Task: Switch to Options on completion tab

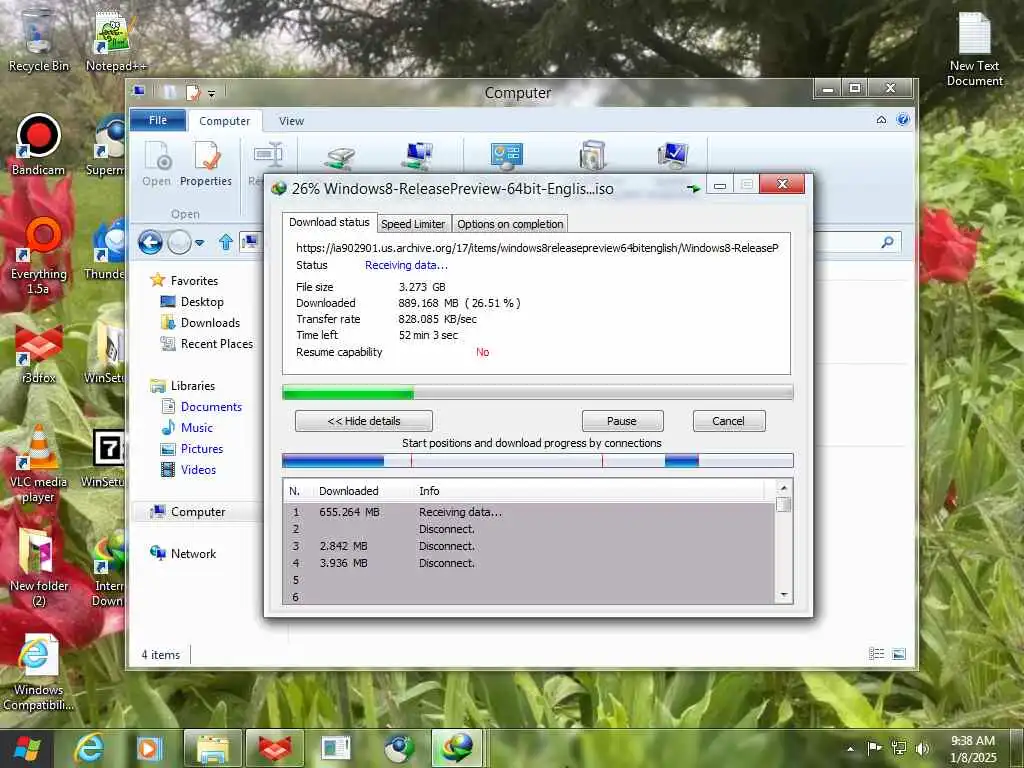Action: tap(510, 223)
